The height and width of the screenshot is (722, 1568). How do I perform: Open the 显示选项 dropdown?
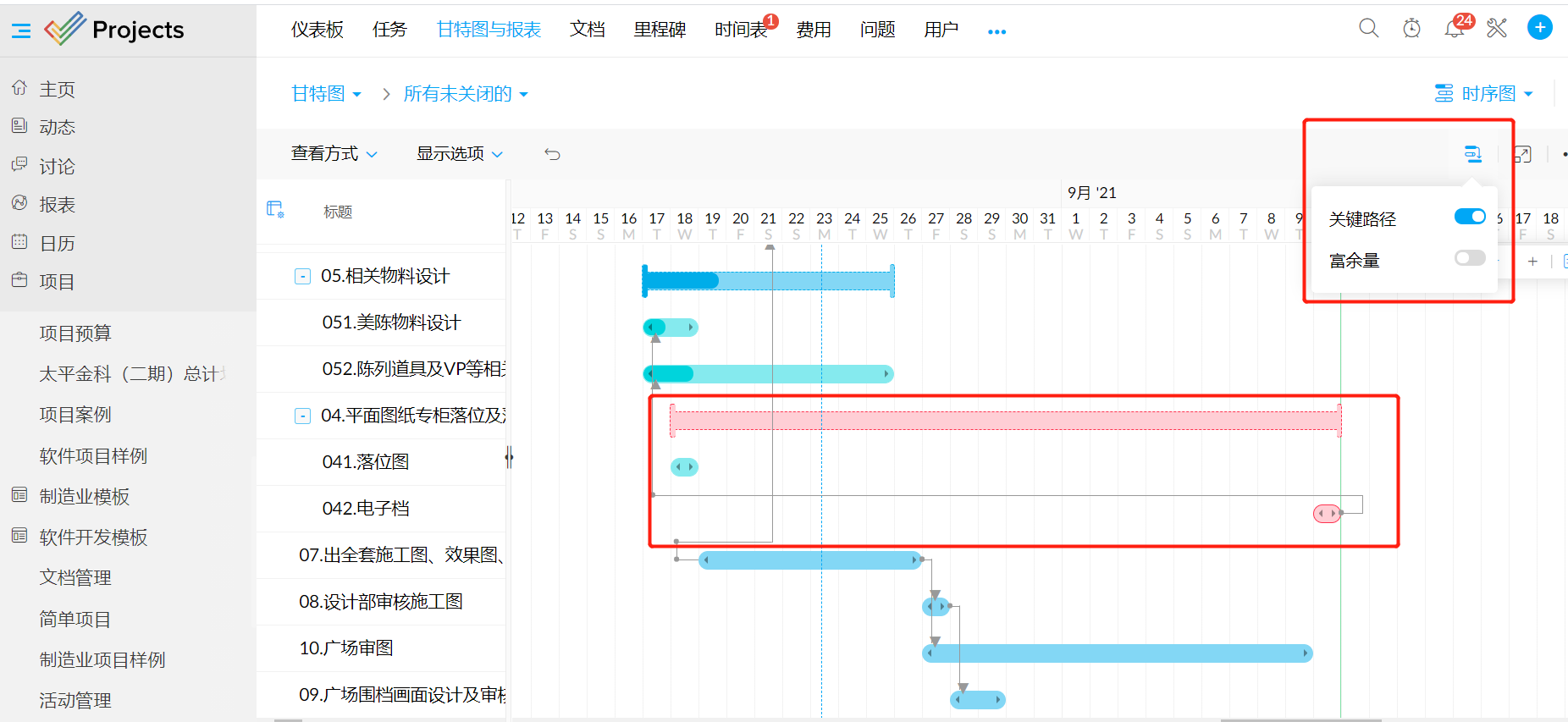459,154
